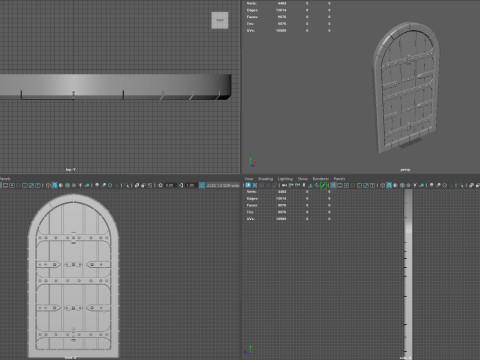This screenshot has width=480, height=360.
Task: Open Renderer menu in side panel
Action: [x=321, y=179]
